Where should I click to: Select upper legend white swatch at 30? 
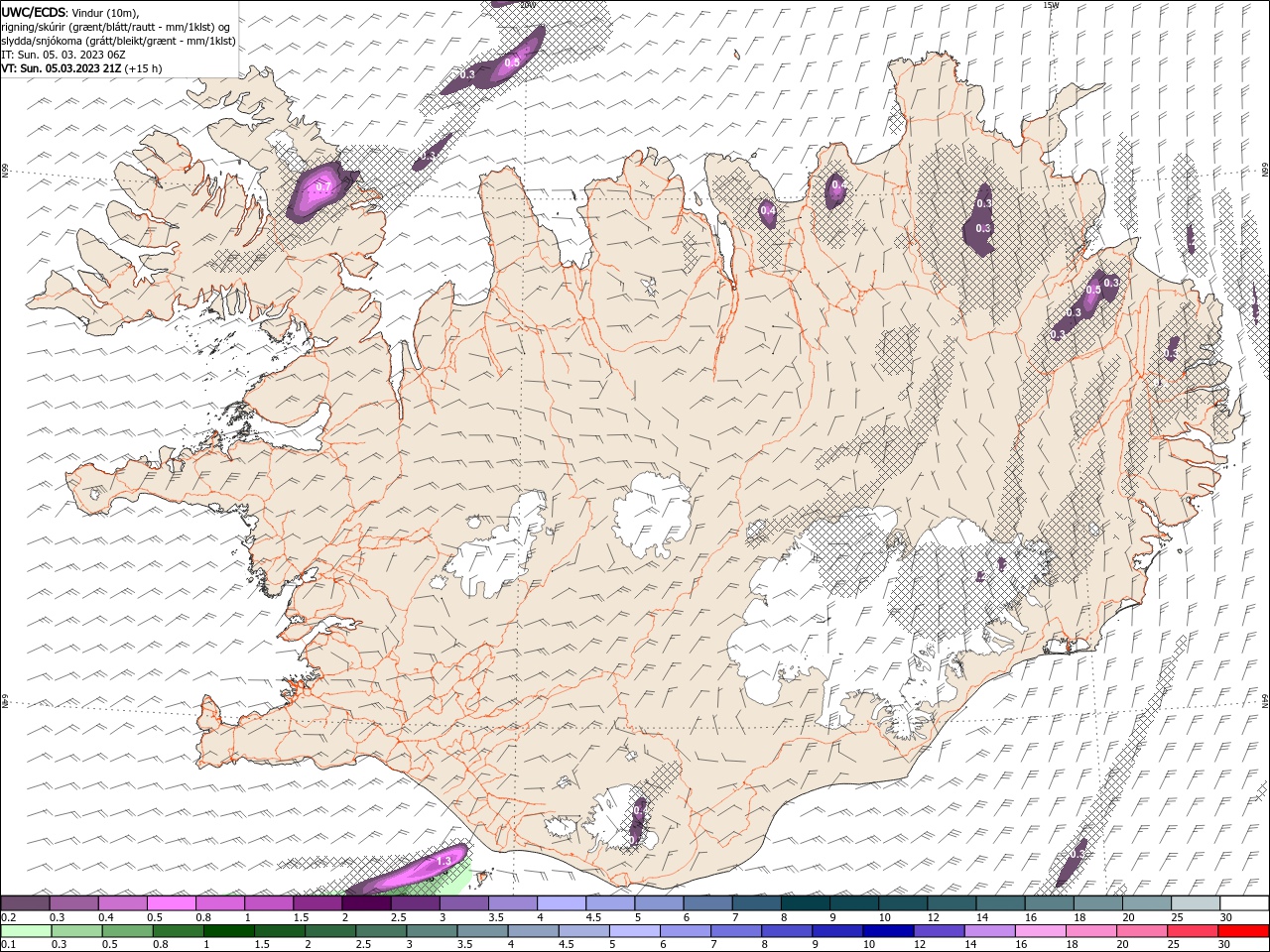click(1242, 903)
